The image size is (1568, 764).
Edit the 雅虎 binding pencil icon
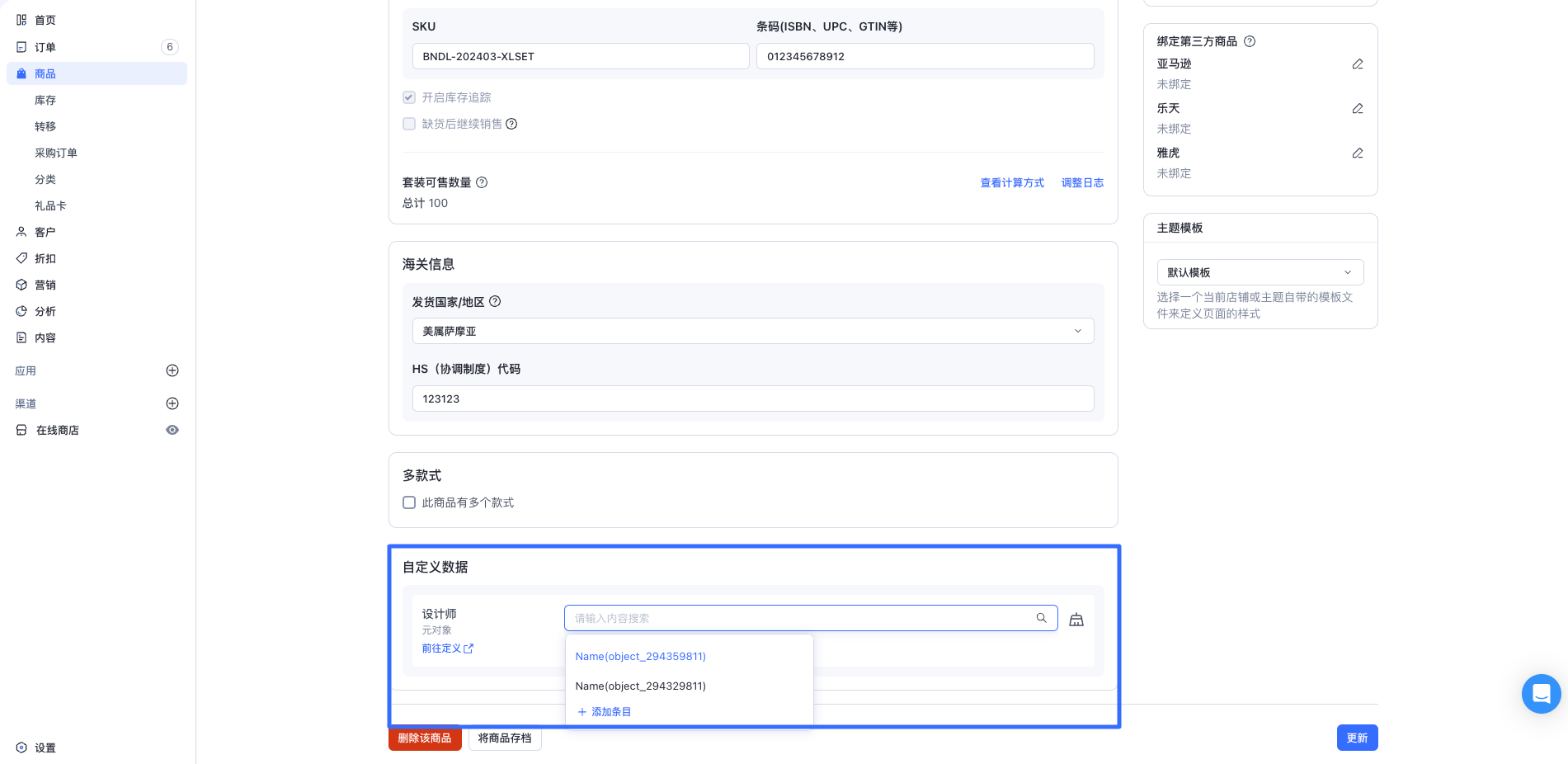1358,153
